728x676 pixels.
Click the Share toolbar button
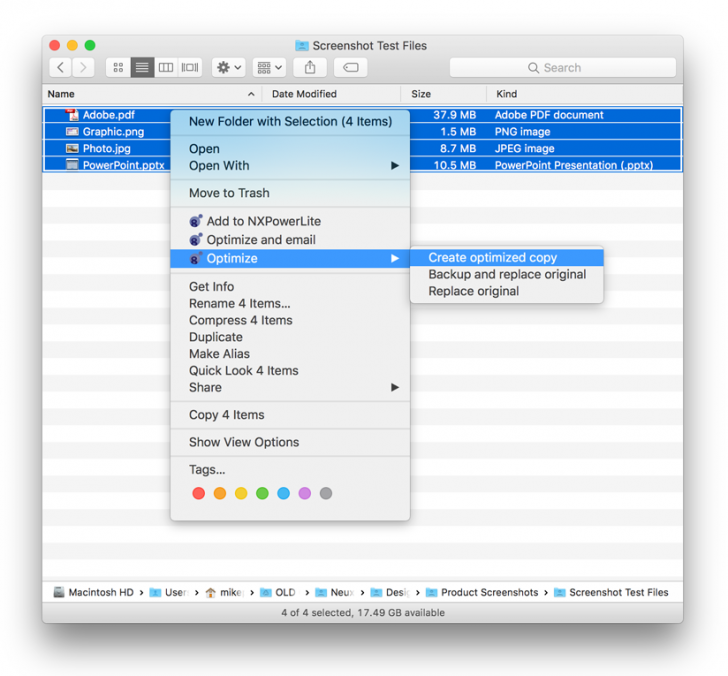pos(310,68)
